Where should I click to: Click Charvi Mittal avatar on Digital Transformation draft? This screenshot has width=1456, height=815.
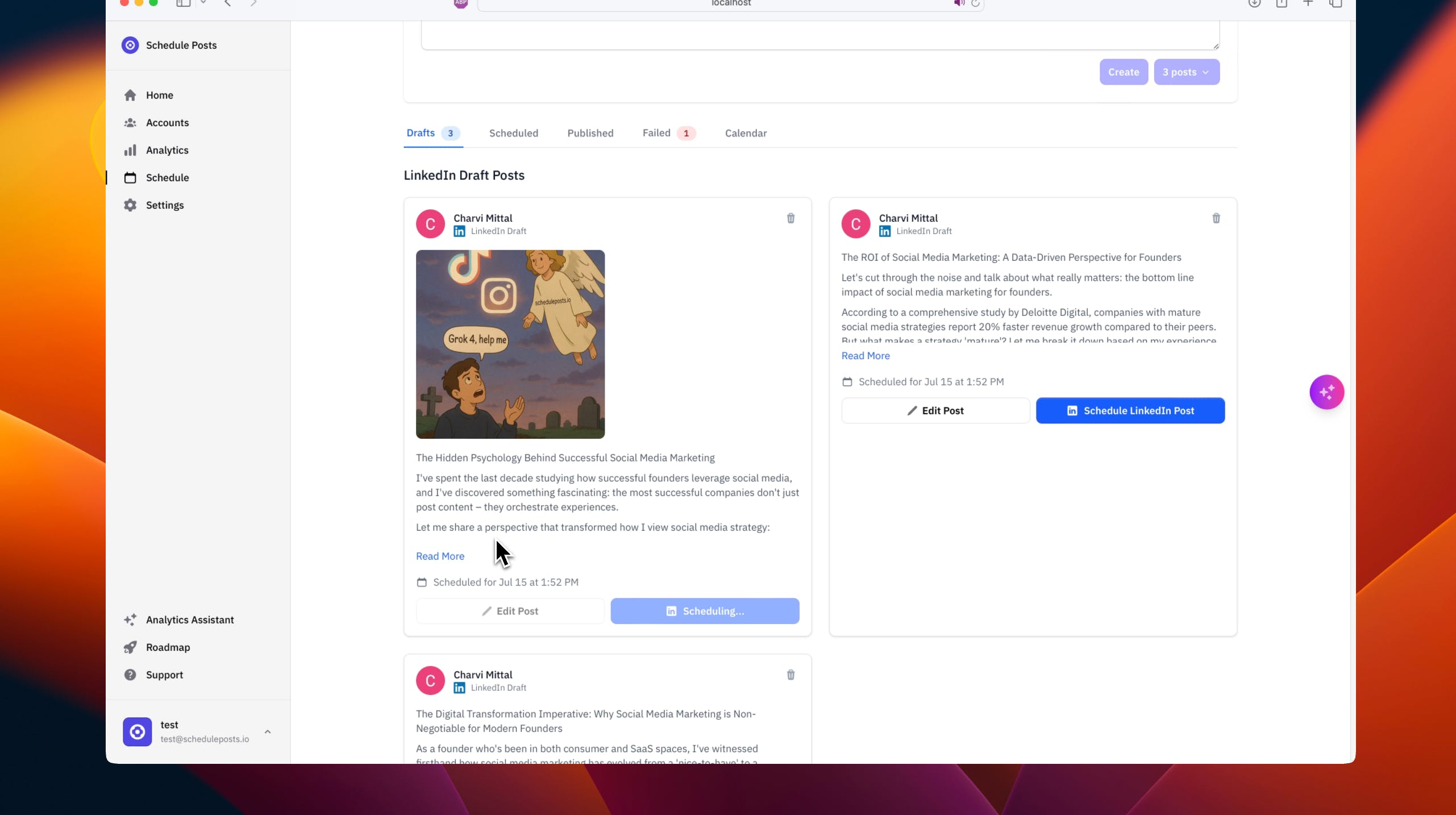pyautogui.click(x=430, y=680)
